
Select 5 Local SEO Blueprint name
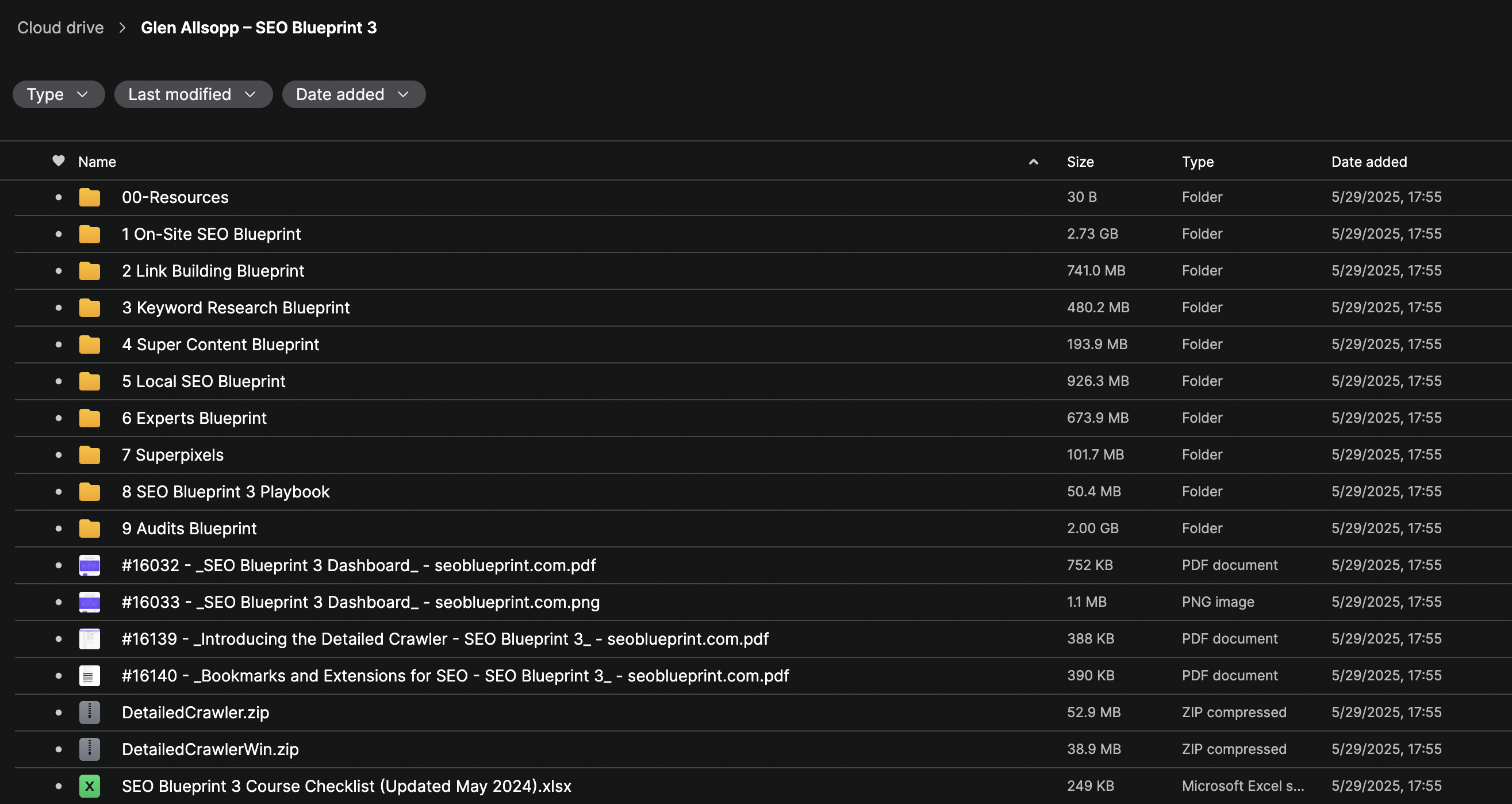pos(204,381)
